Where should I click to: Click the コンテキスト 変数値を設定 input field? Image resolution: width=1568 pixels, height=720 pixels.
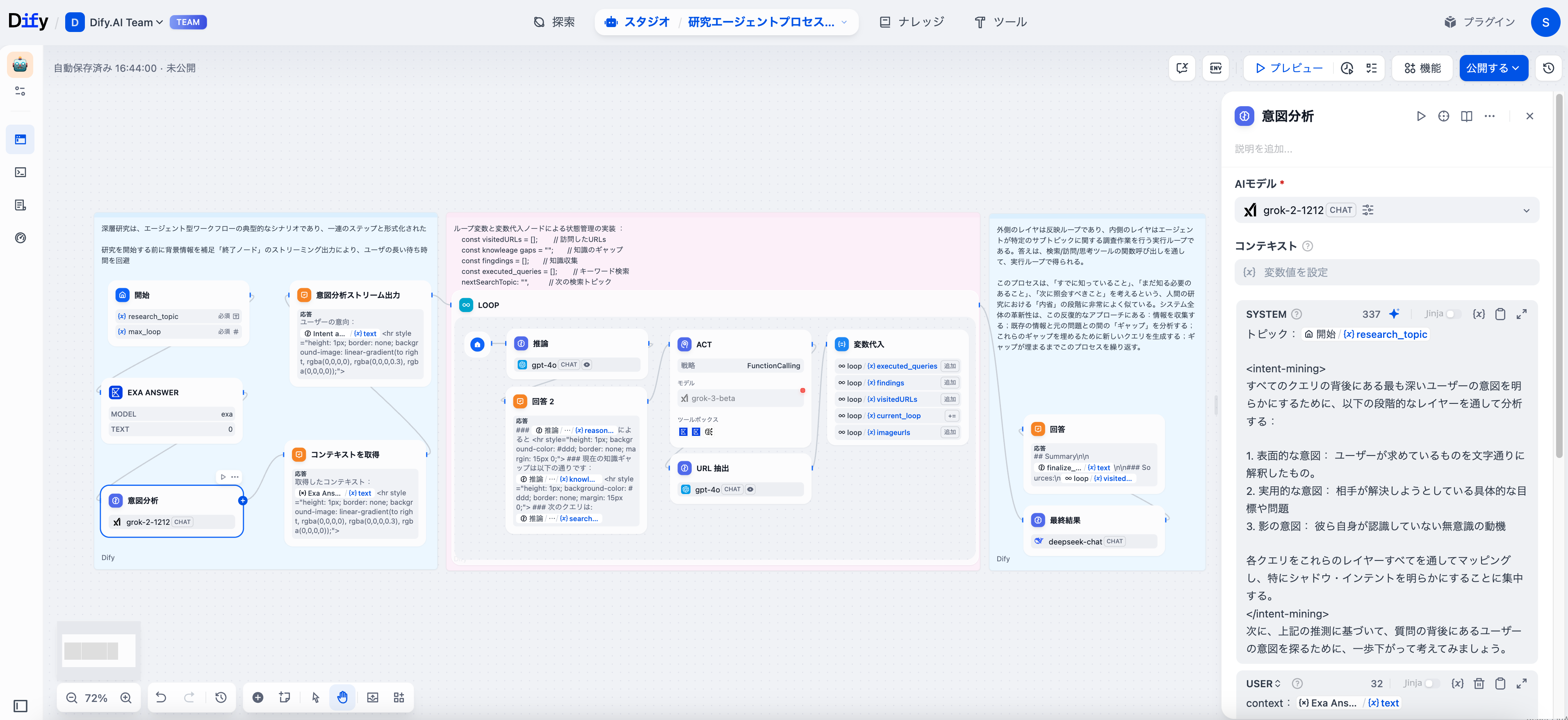[1386, 272]
